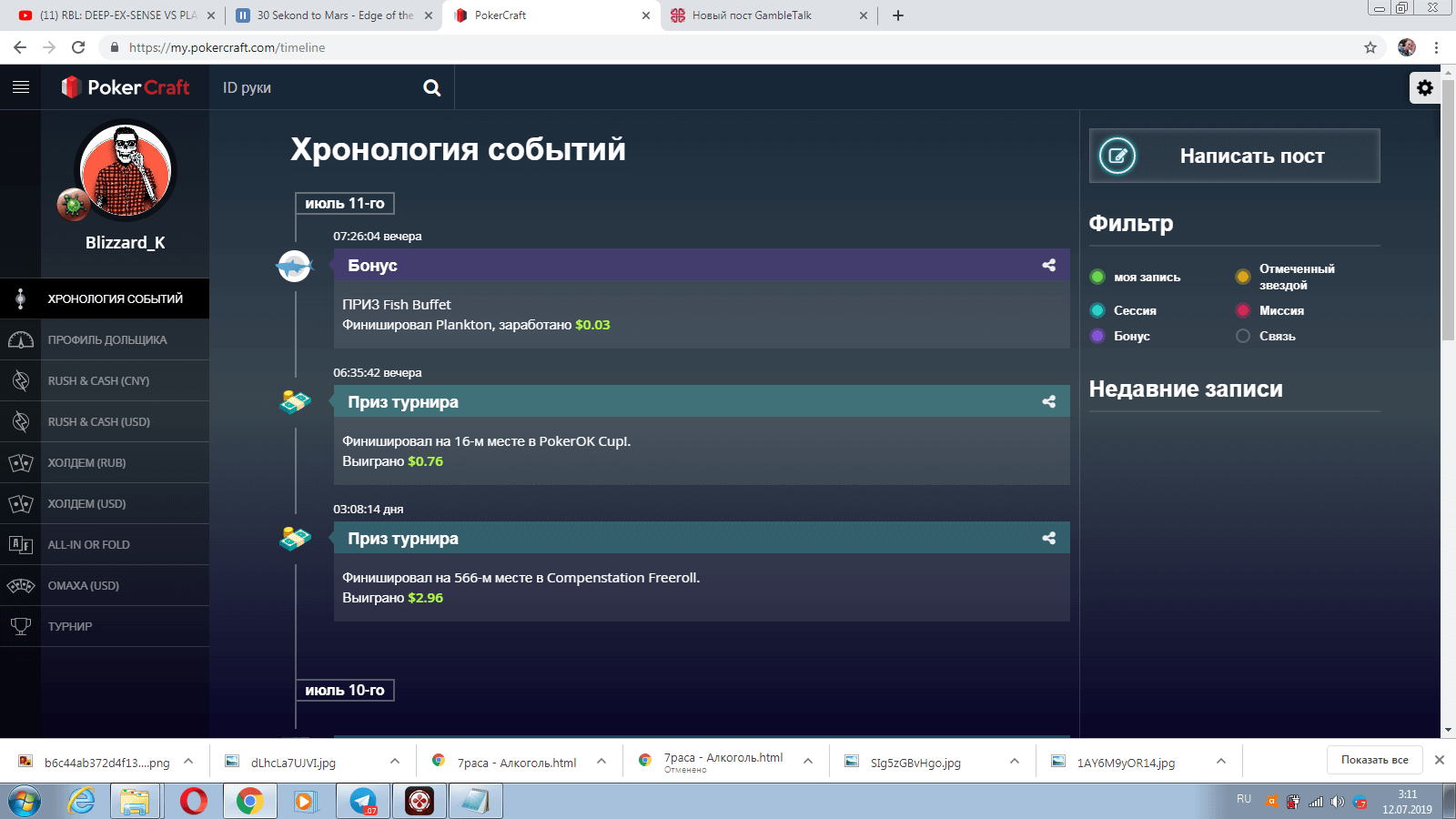Click money icon beside Compenstation Freeroll entry
Screen dimensions: 1456x819
click(x=295, y=538)
